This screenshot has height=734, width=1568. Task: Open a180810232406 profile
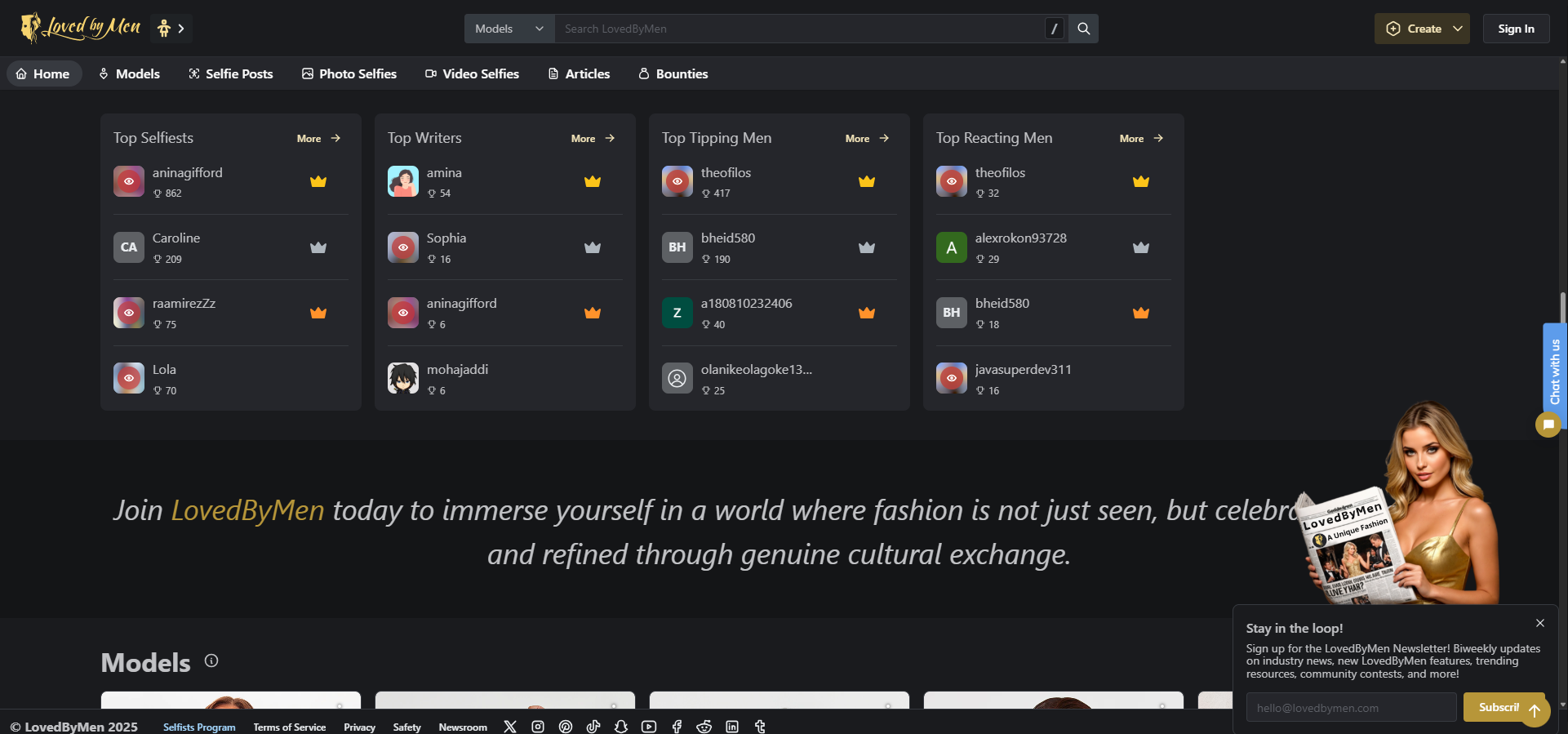pyautogui.click(x=746, y=304)
